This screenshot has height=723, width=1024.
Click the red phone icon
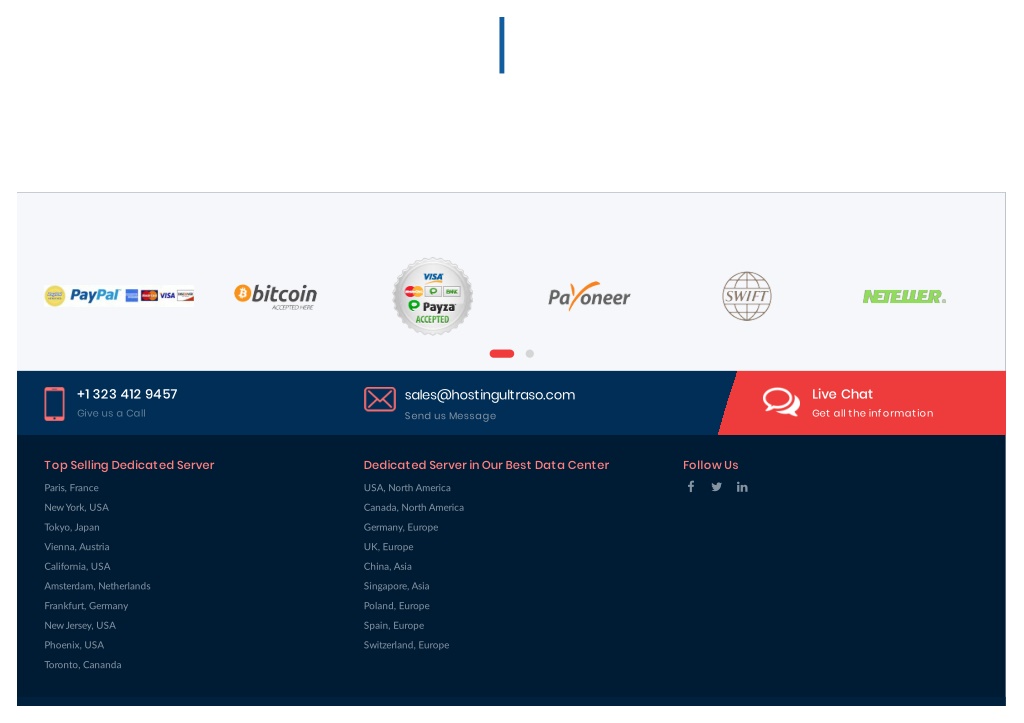(54, 404)
